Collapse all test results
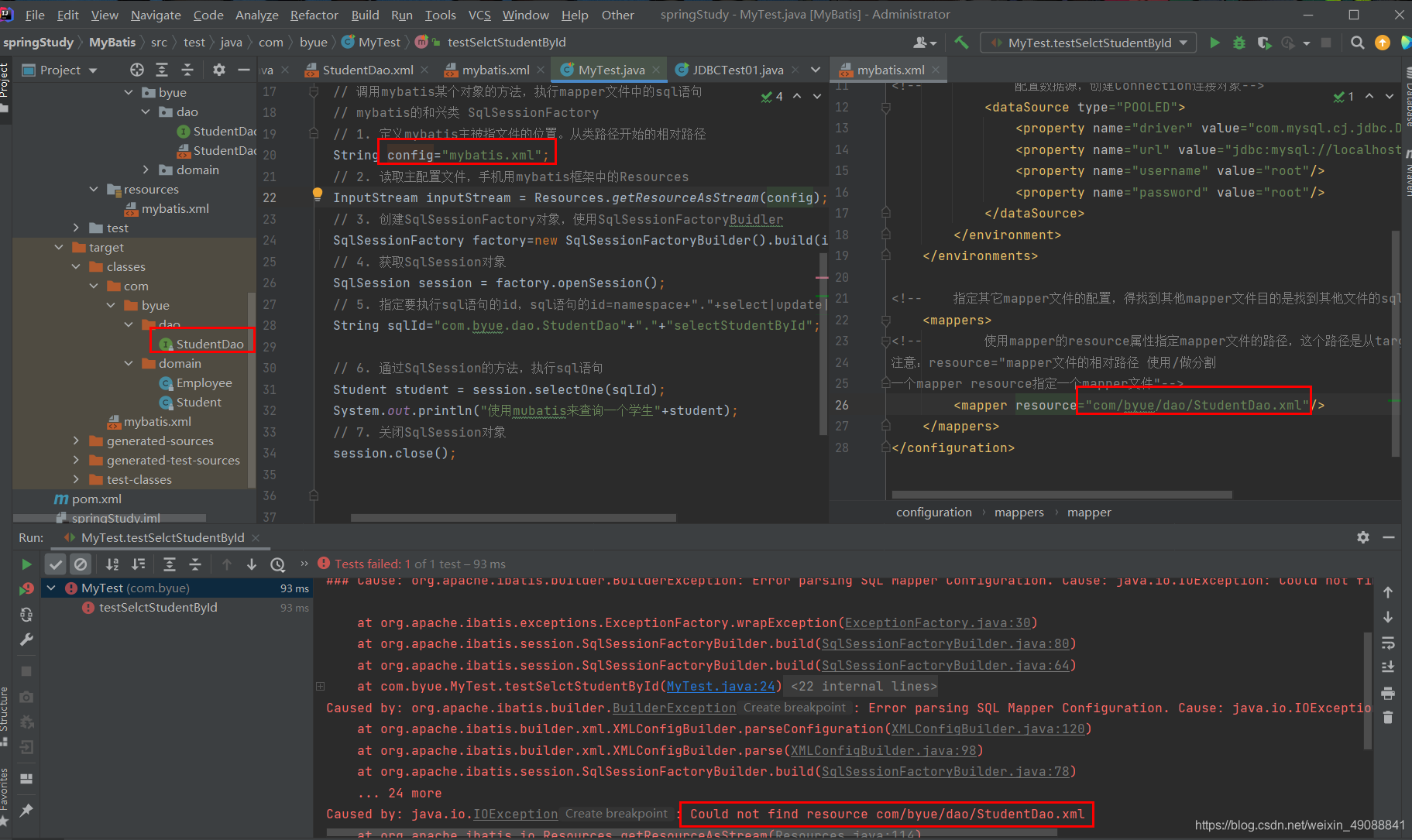 click(x=195, y=564)
